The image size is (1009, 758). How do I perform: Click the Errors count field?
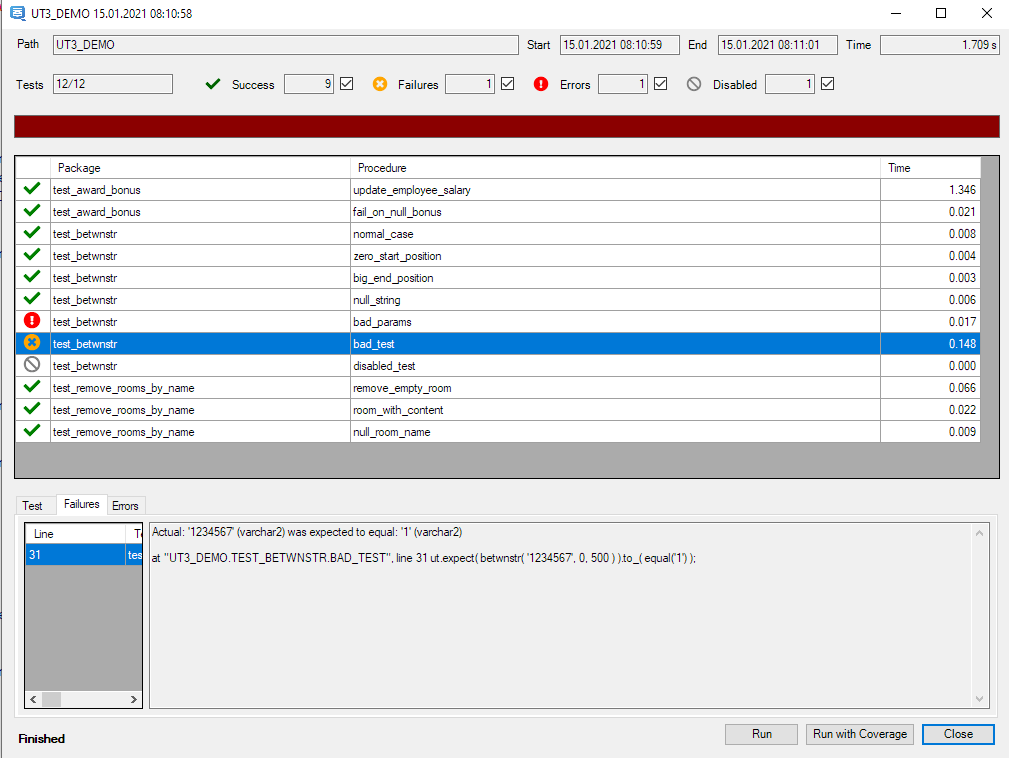[x=623, y=84]
